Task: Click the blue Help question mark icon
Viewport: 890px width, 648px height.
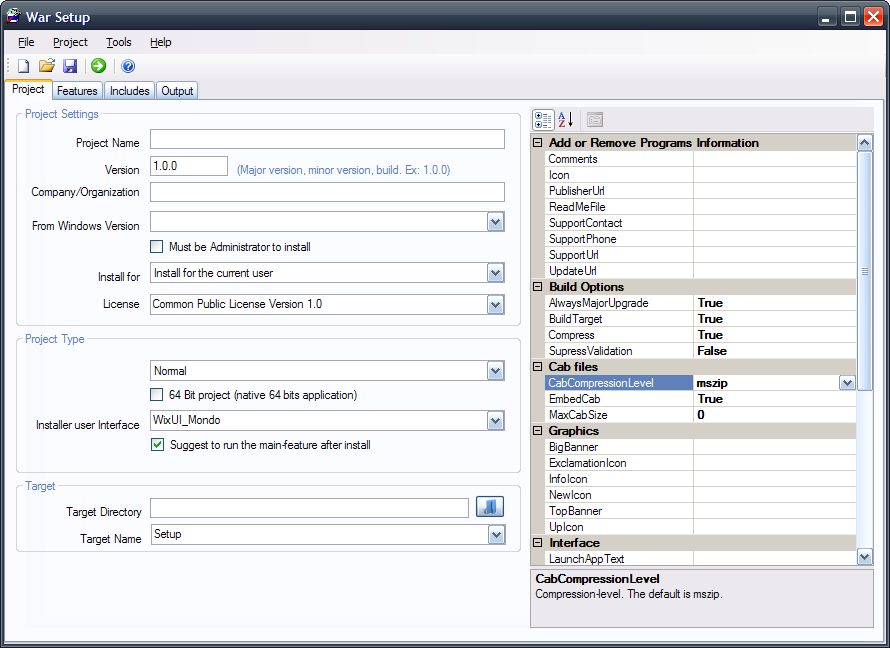Action: [128, 66]
